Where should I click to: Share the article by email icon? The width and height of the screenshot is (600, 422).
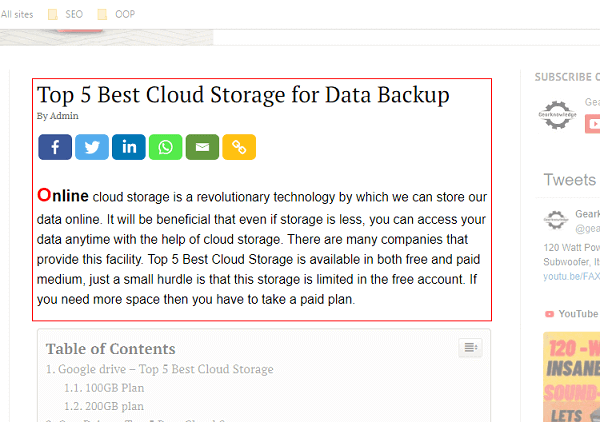click(202, 147)
